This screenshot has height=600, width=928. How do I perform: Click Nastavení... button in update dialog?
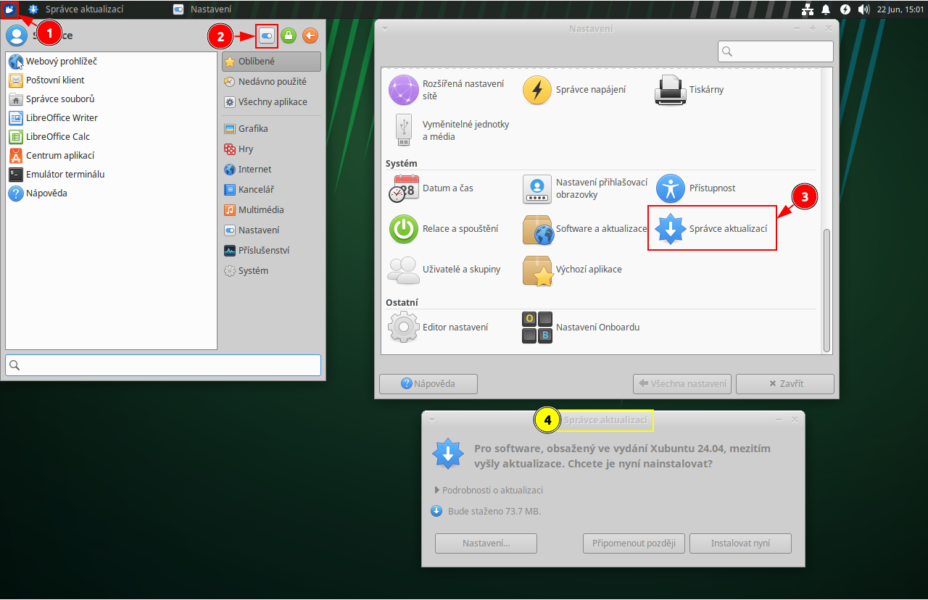click(486, 543)
